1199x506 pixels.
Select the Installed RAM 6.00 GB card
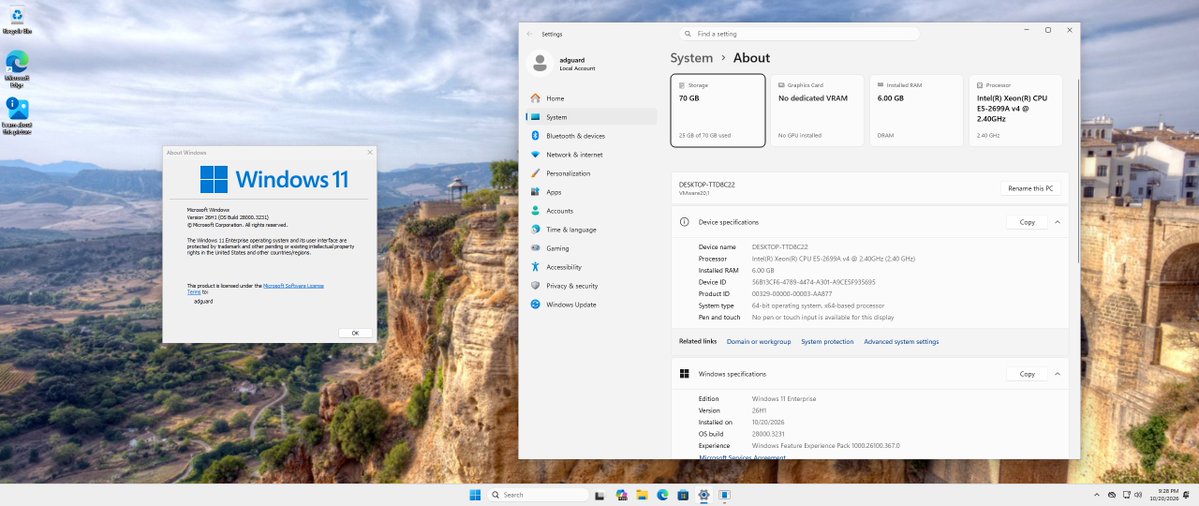point(917,110)
